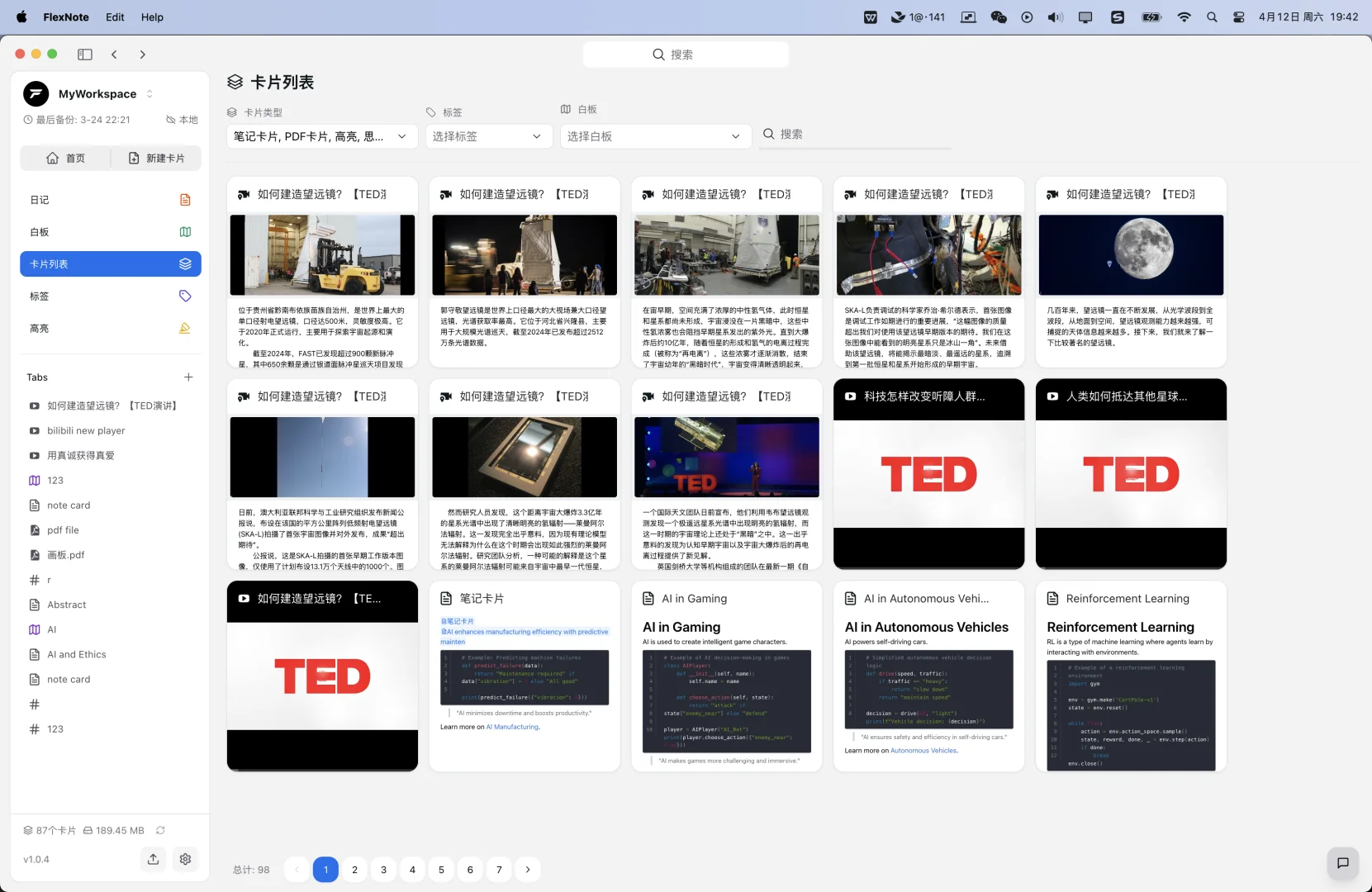Open the 笔记卡片 note card
This screenshot has width=1372, height=892.
click(x=525, y=676)
